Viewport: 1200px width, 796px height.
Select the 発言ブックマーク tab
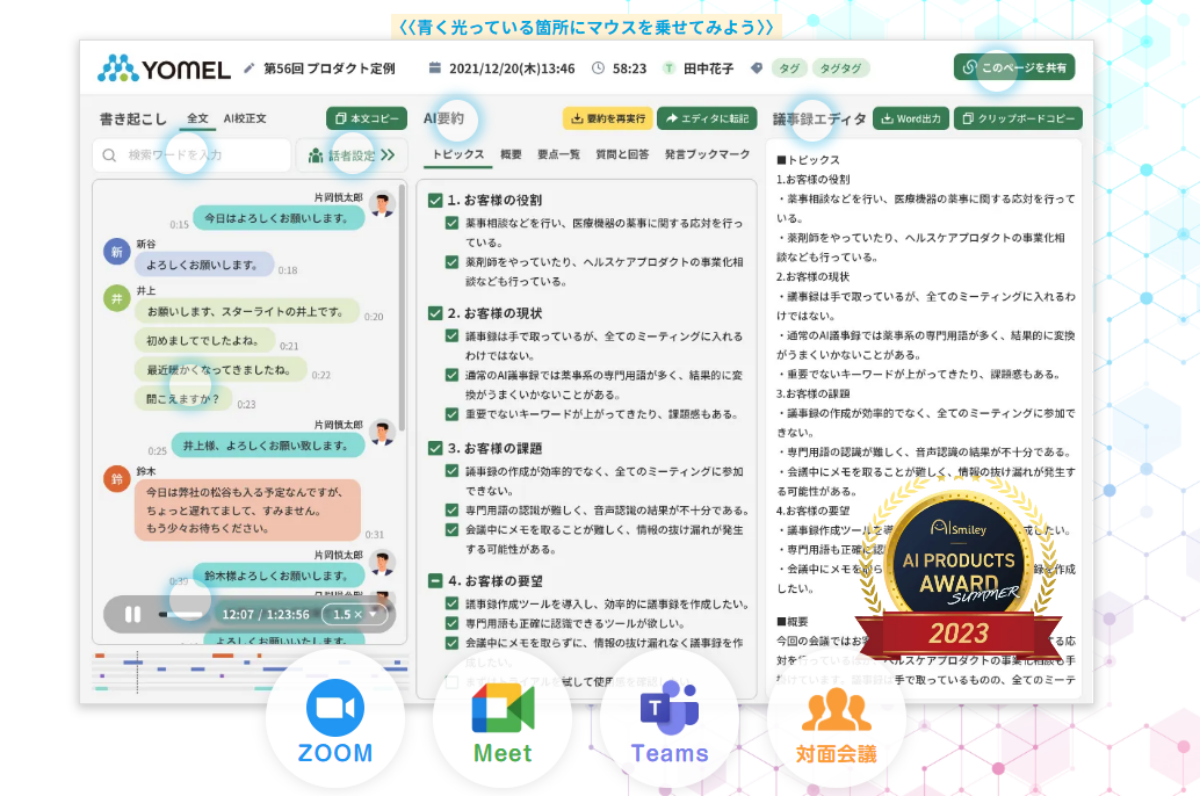(707, 154)
